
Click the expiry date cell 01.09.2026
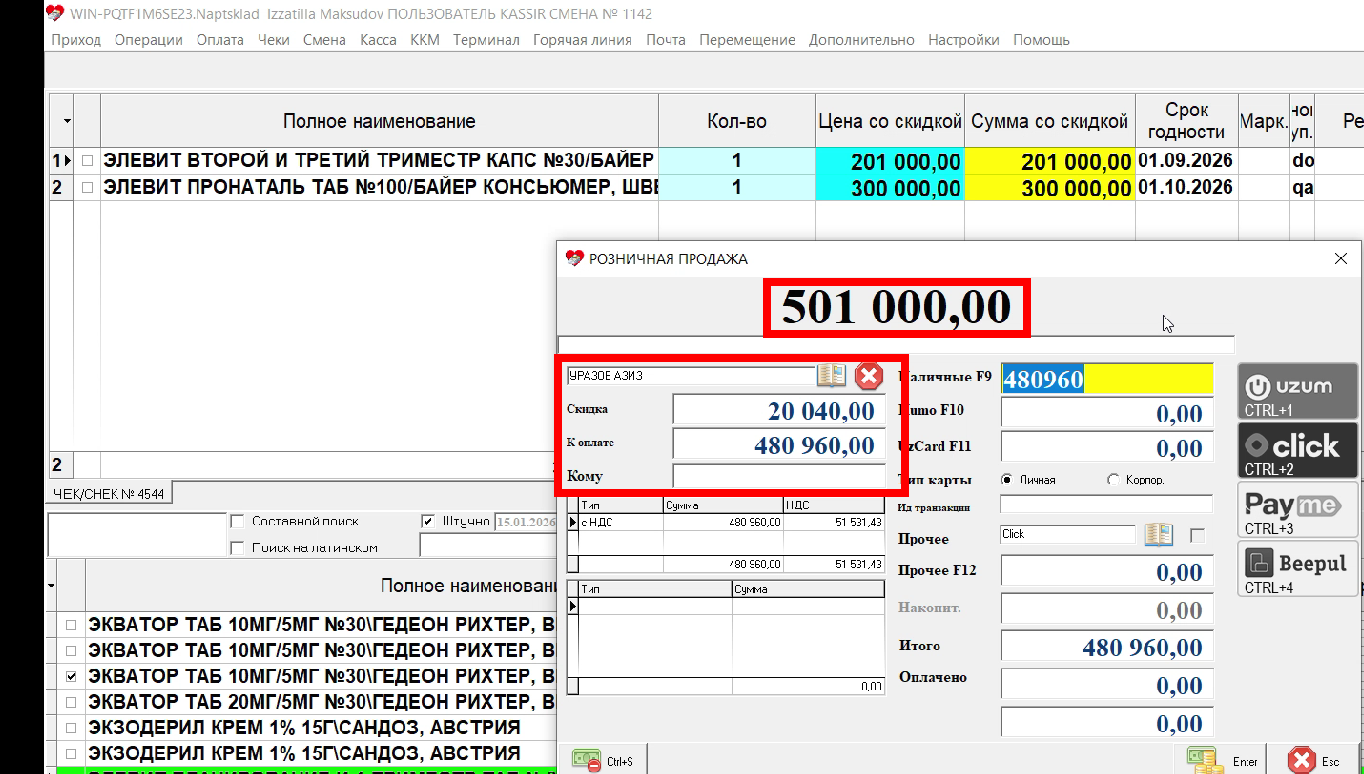1186,161
